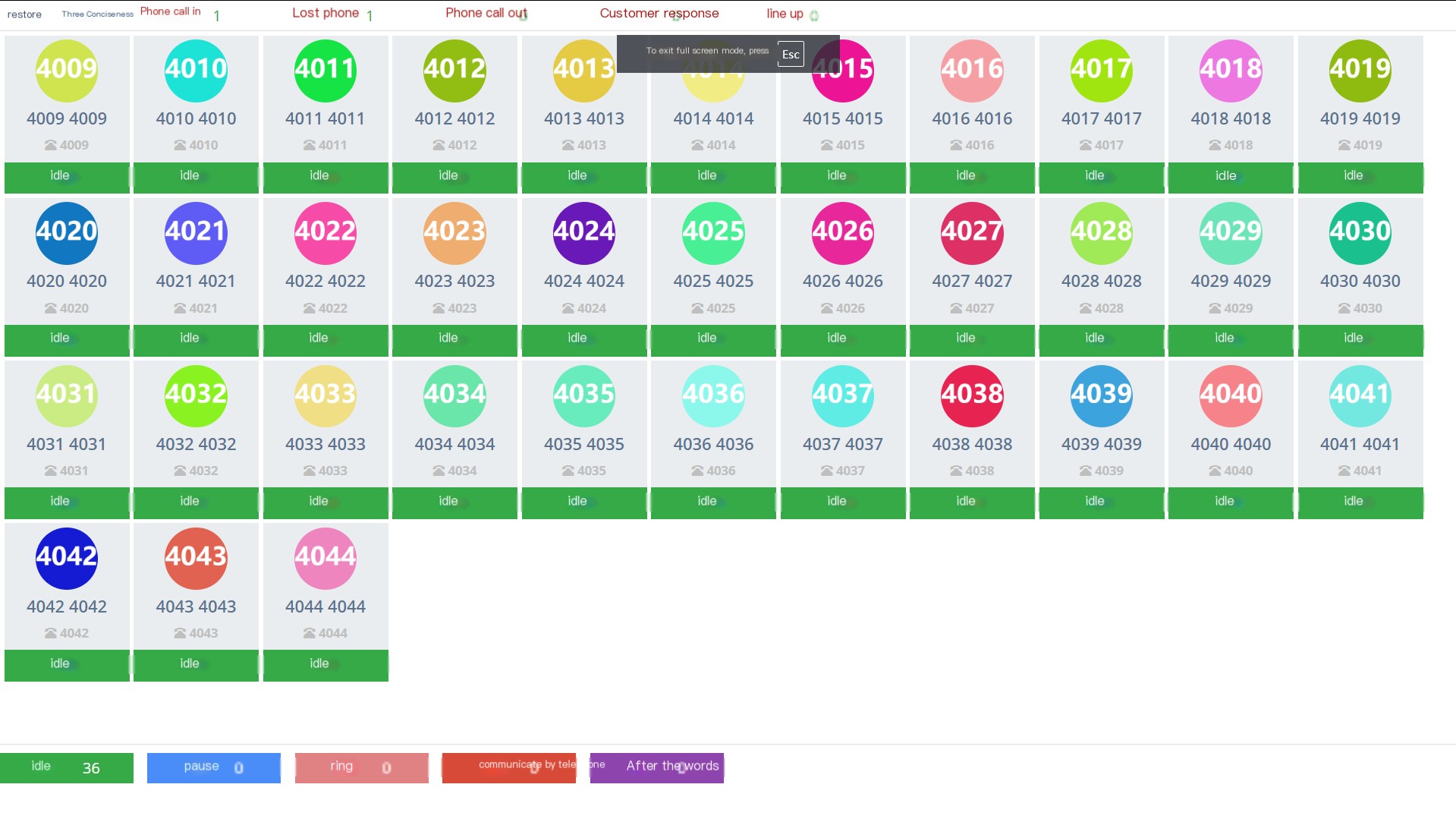
Task: Click the Esc key hint button
Action: click(791, 54)
